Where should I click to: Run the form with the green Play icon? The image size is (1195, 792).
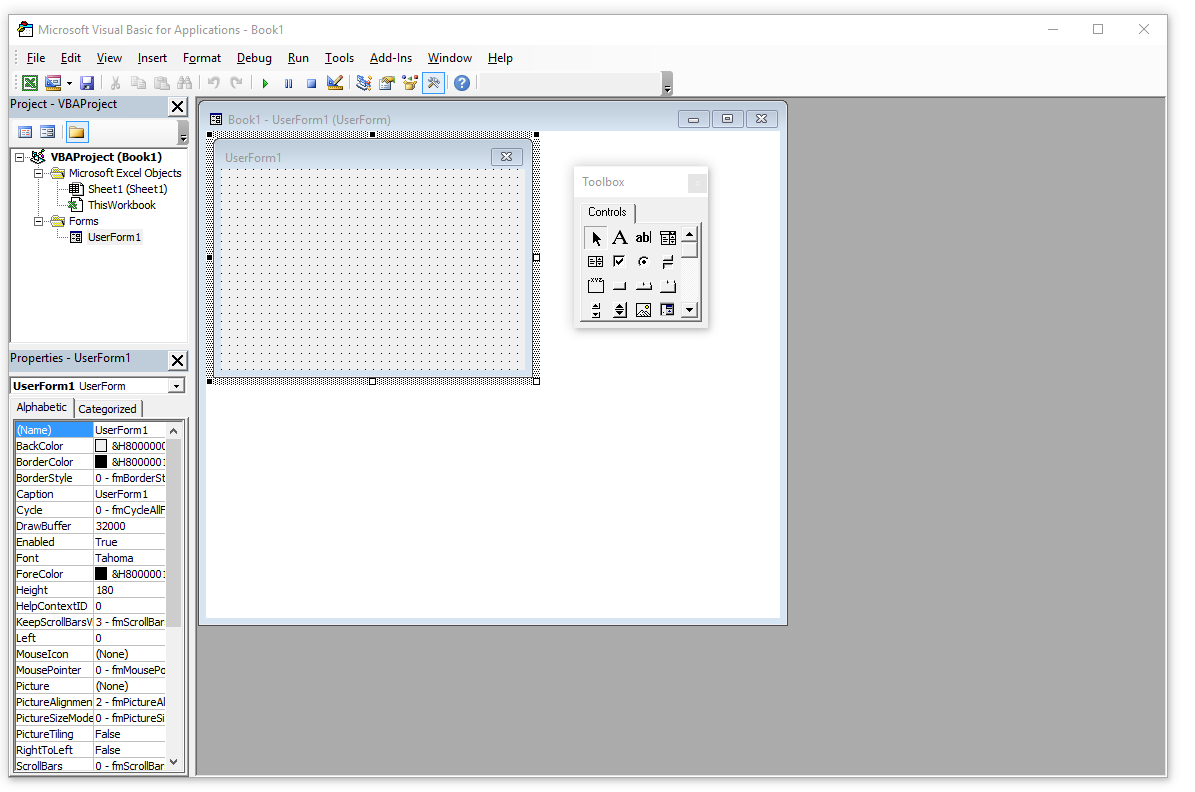coord(265,83)
